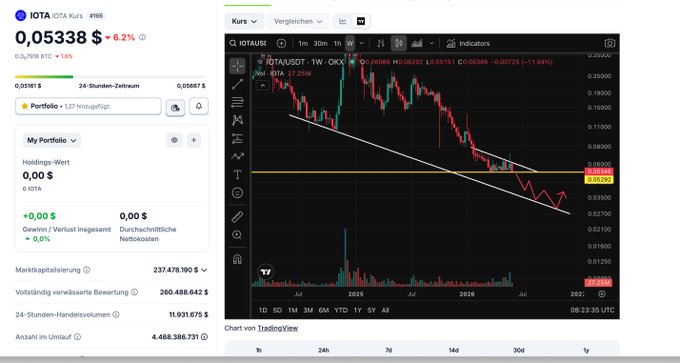
Task: Open the coin converter icon button
Action: [175, 108]
